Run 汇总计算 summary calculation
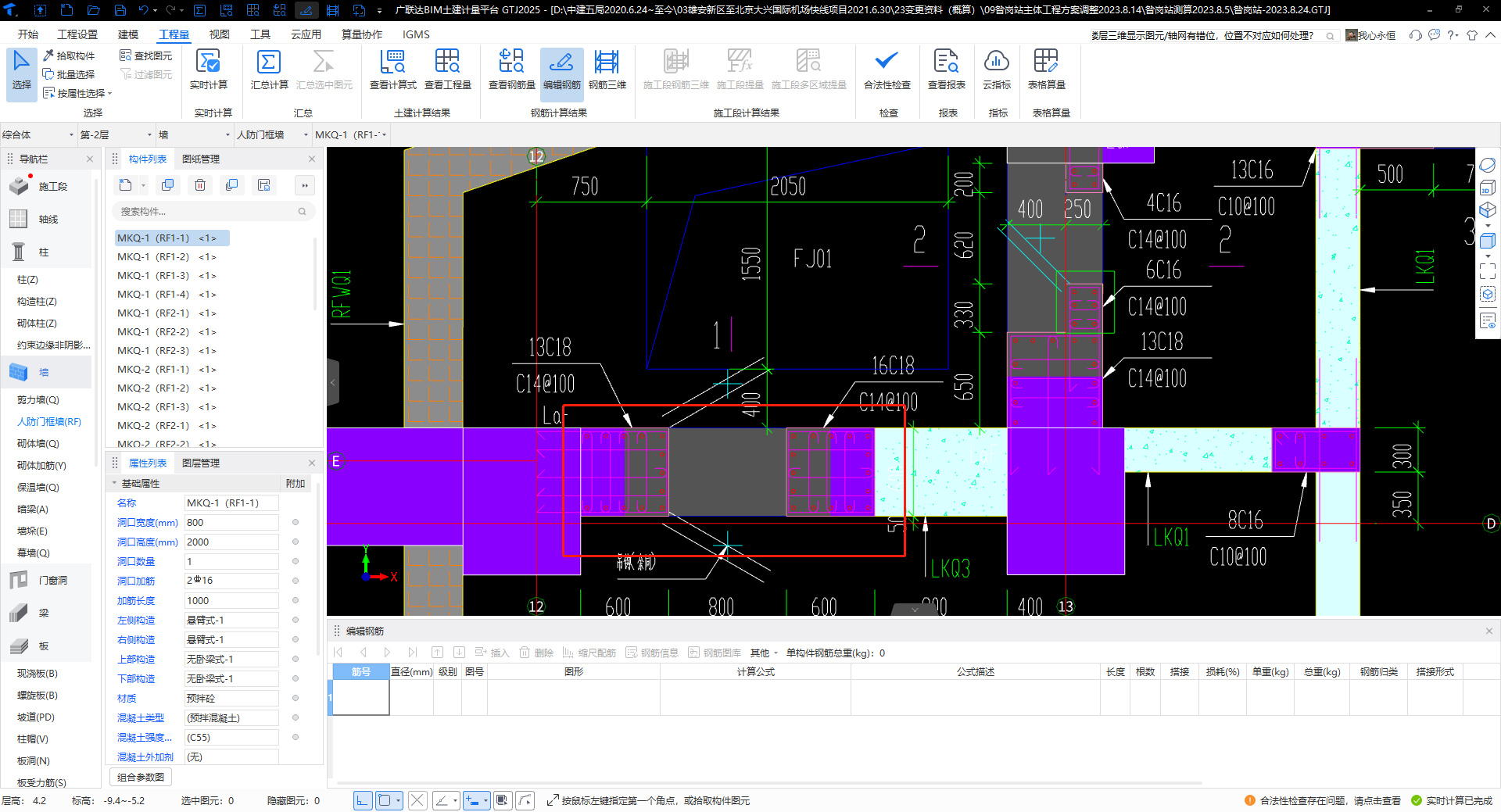The height and width of the screenshot is (812, 1501). coord(269,70)
